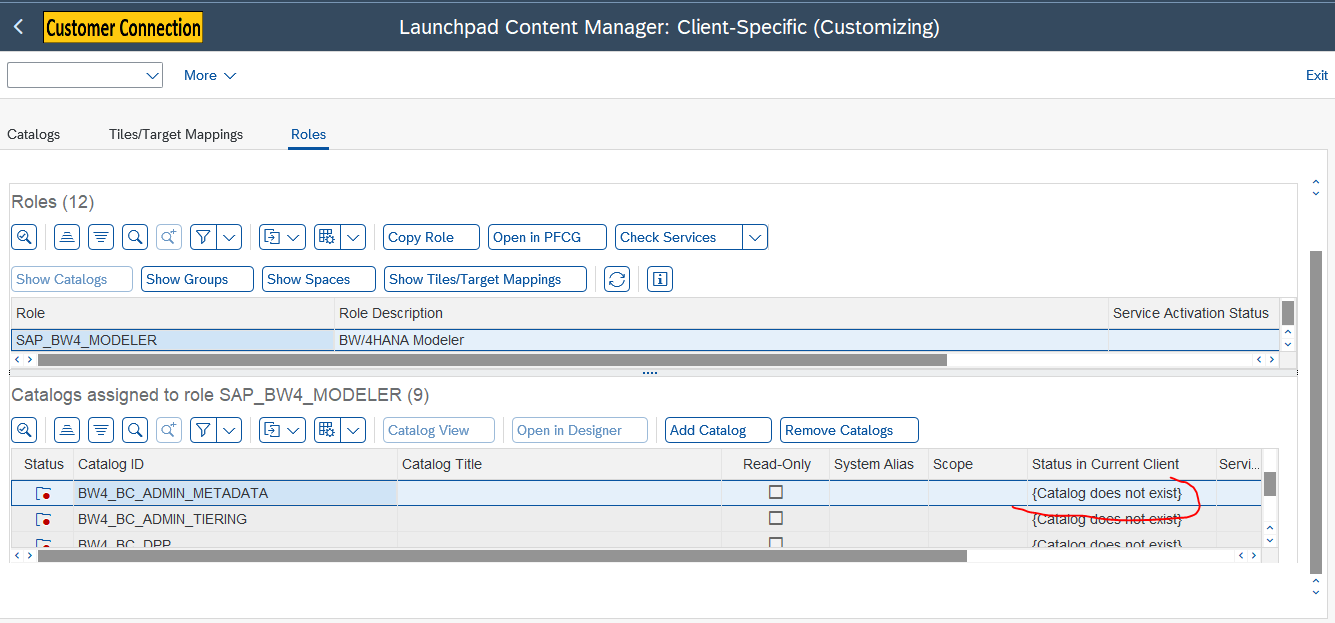
Task: Go back using the header back arrow
Action: tap(18, 27)
